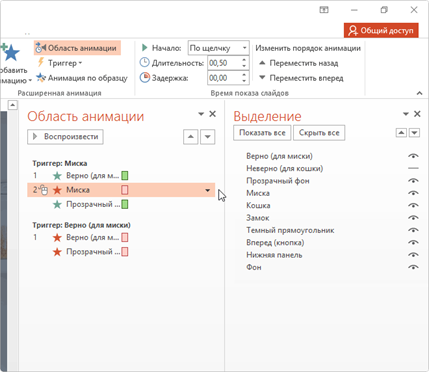
Task: Toggle visibility of Вперед (кнопка)
Action: [x=413, y=242]
